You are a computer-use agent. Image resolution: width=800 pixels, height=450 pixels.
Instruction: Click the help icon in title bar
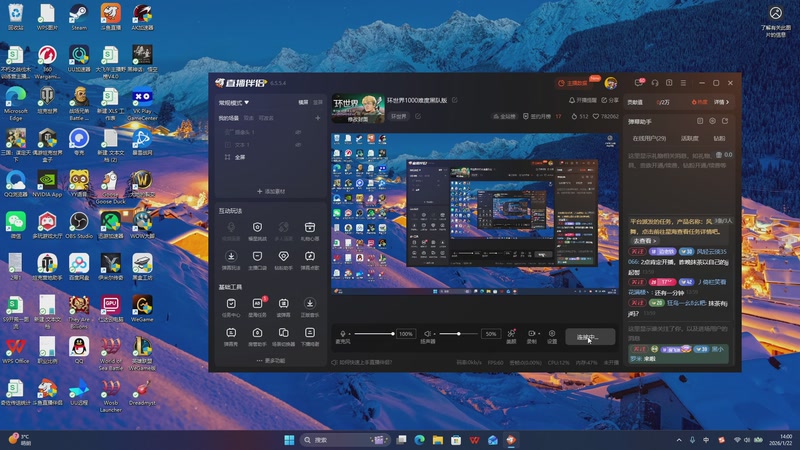coord(669,83)
